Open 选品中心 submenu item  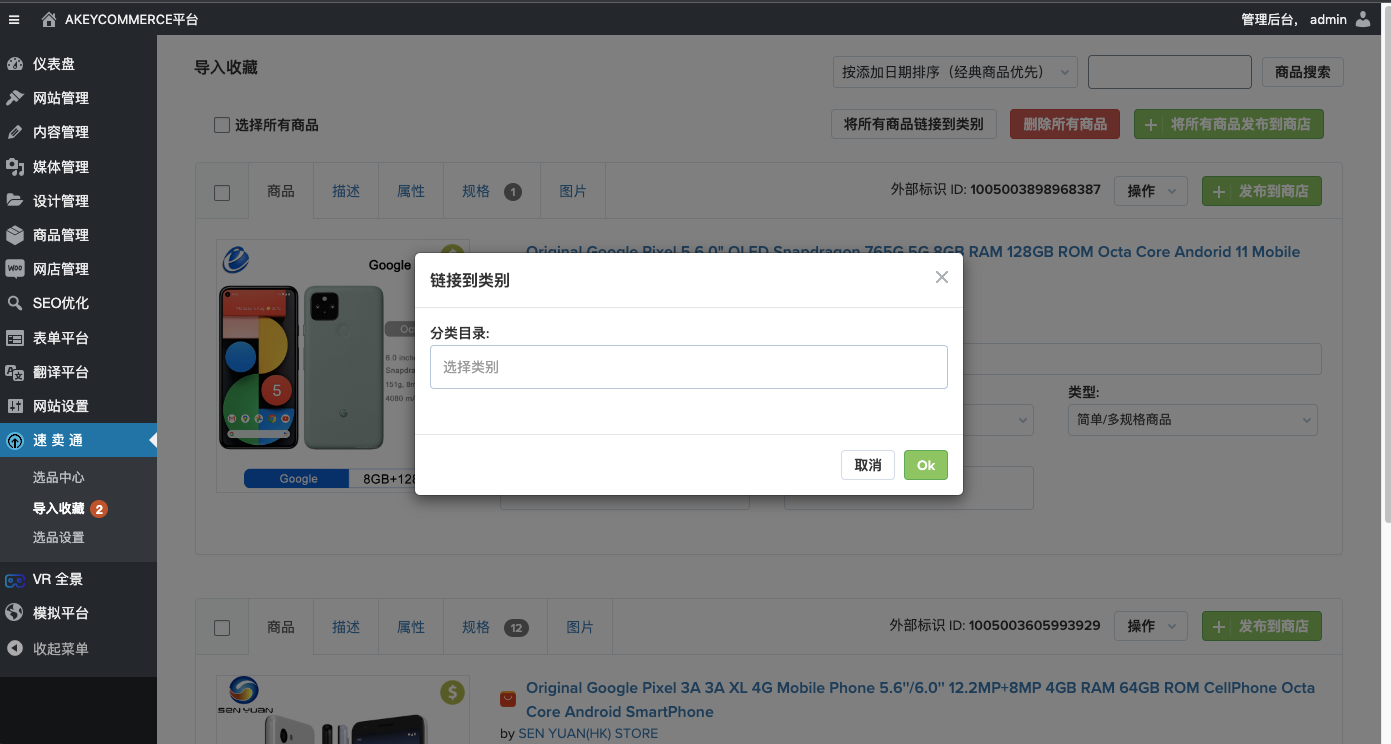click(x=59, y=478)
